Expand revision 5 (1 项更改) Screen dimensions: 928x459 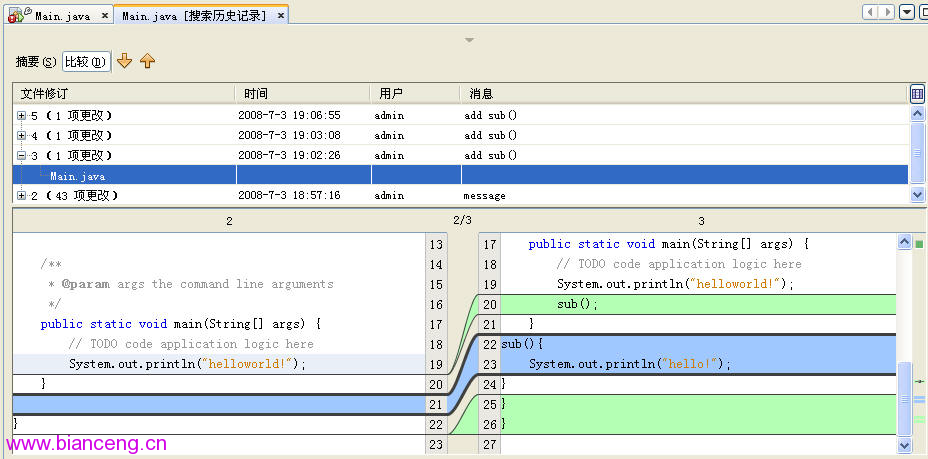tap(21, 116)
